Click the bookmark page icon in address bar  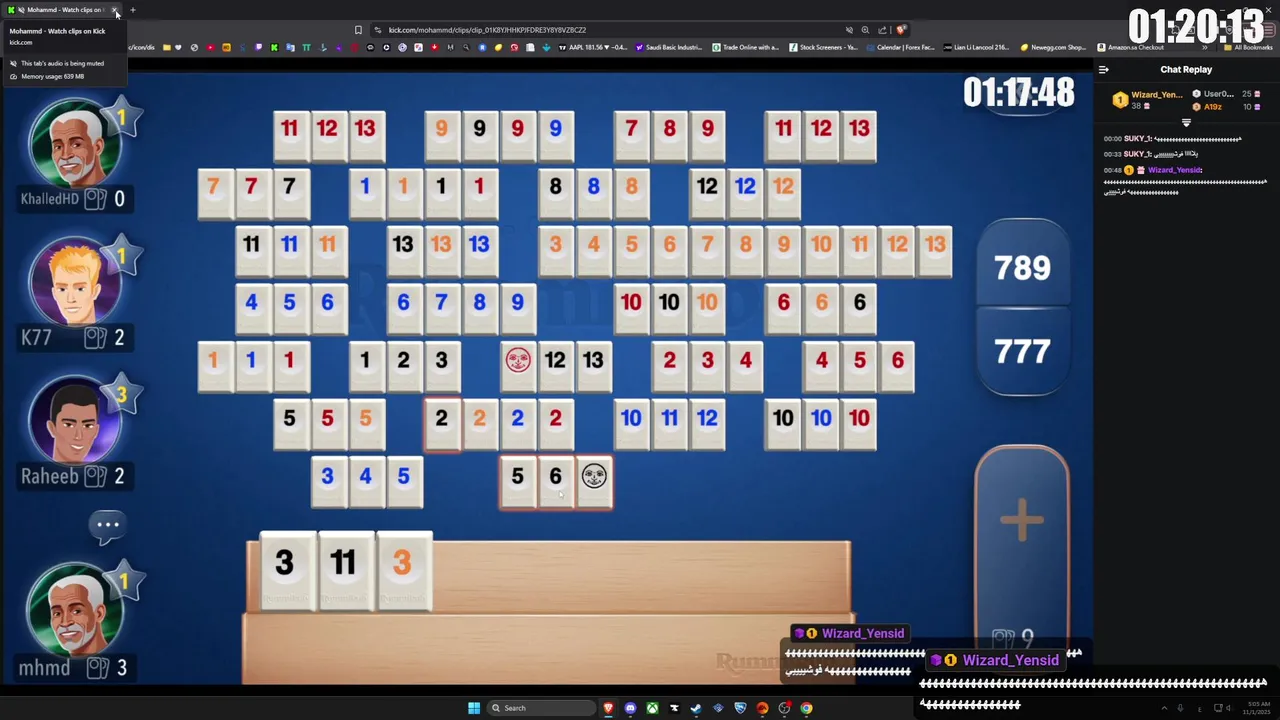[x=358, y=30]
